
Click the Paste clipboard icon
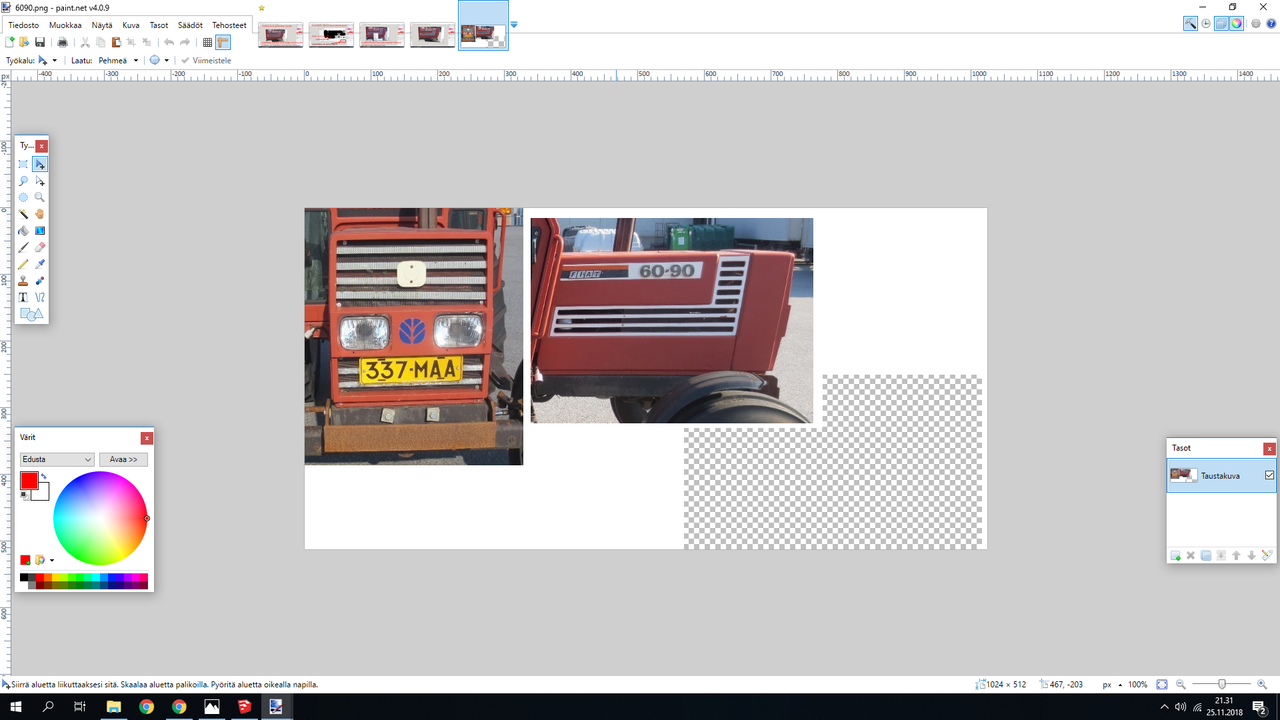[116, 42]
